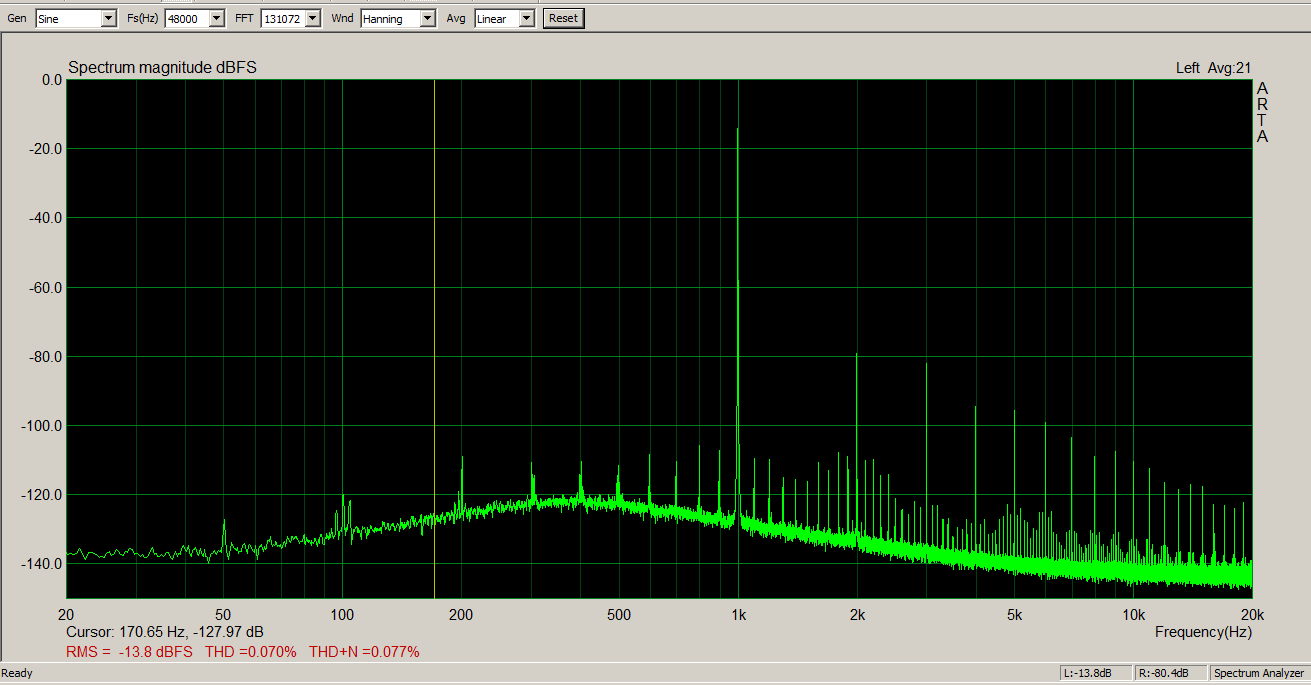Click the Frequency(Hz) axis label
The image size is (1311, 685).
click(x=1203, y=632)
